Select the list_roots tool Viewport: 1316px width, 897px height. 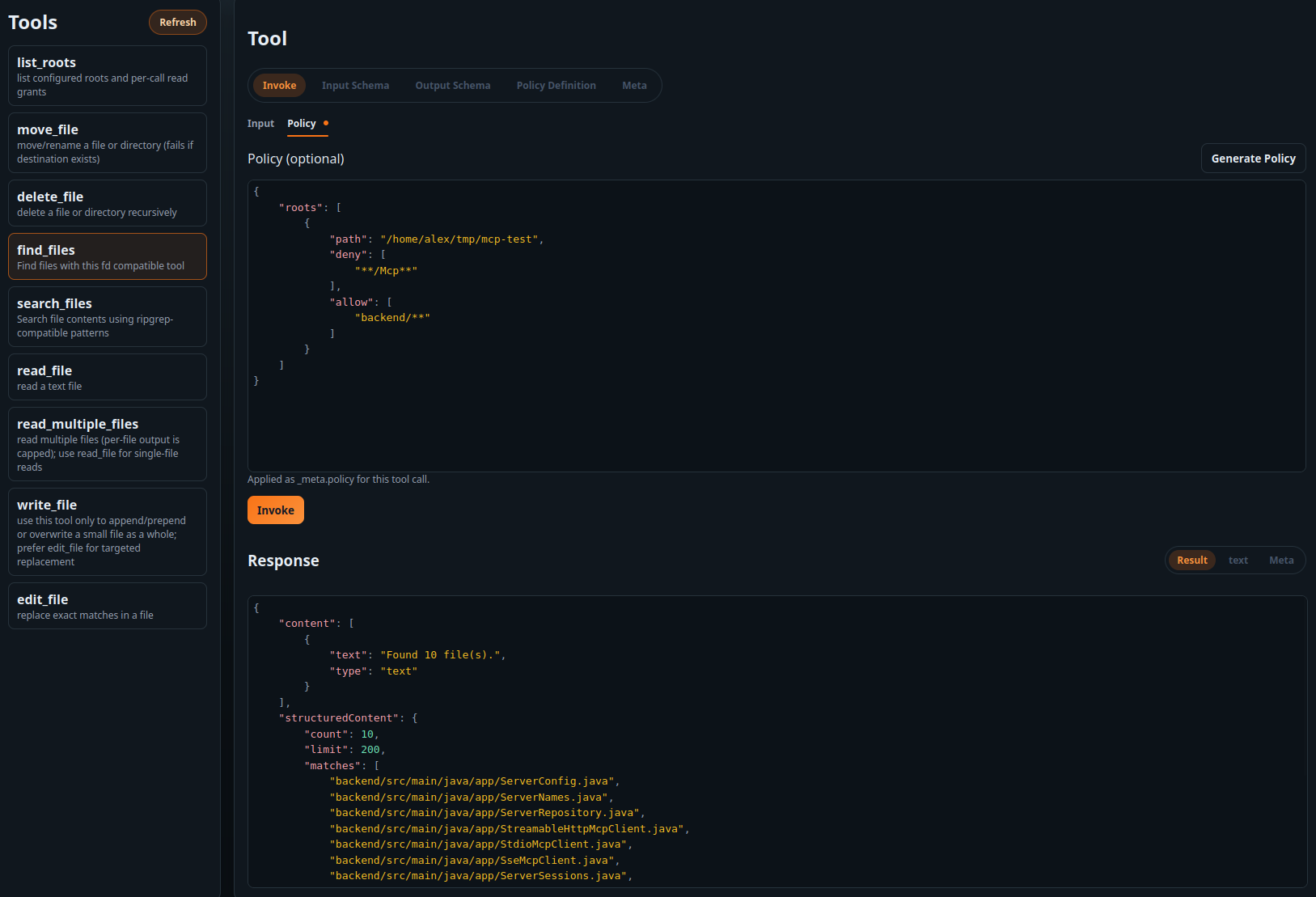click(107, 75)
